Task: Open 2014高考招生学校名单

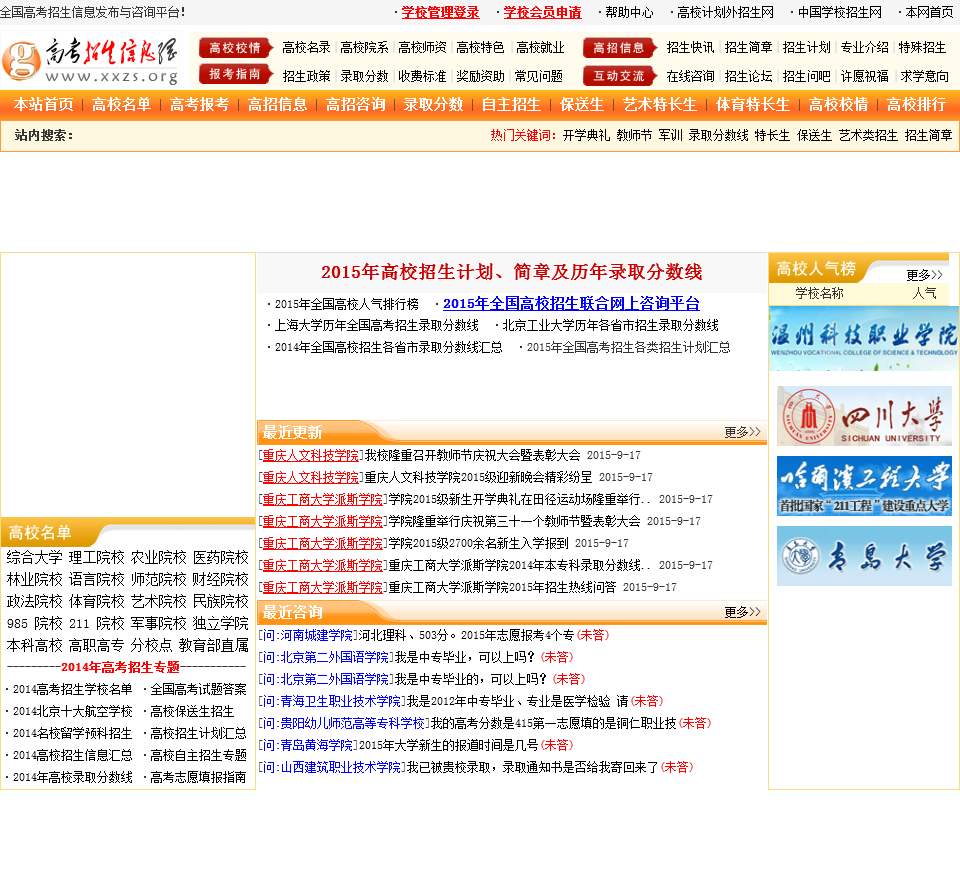Action: [x=72, y=690]
